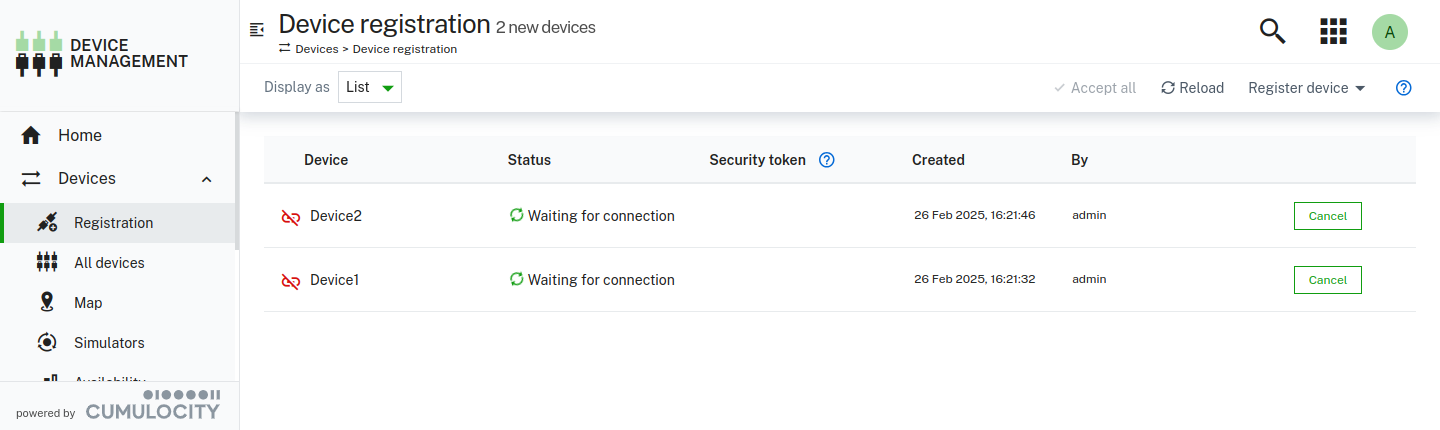This screenshot has height=430, width=1440.
Task: Cancel the Device1 registration
Action: click(1327, 280)
